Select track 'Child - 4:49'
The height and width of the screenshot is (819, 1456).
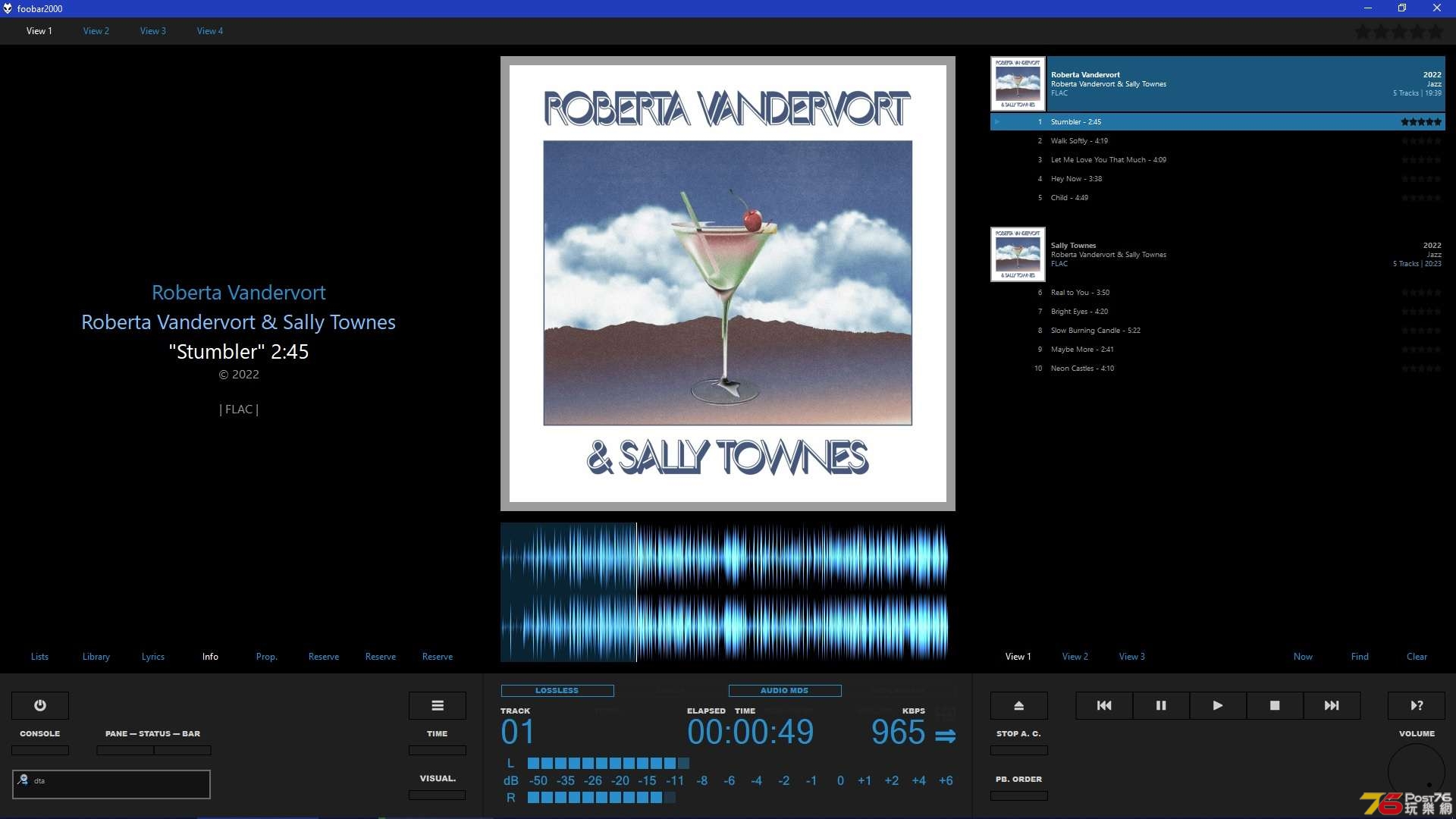1218,197
